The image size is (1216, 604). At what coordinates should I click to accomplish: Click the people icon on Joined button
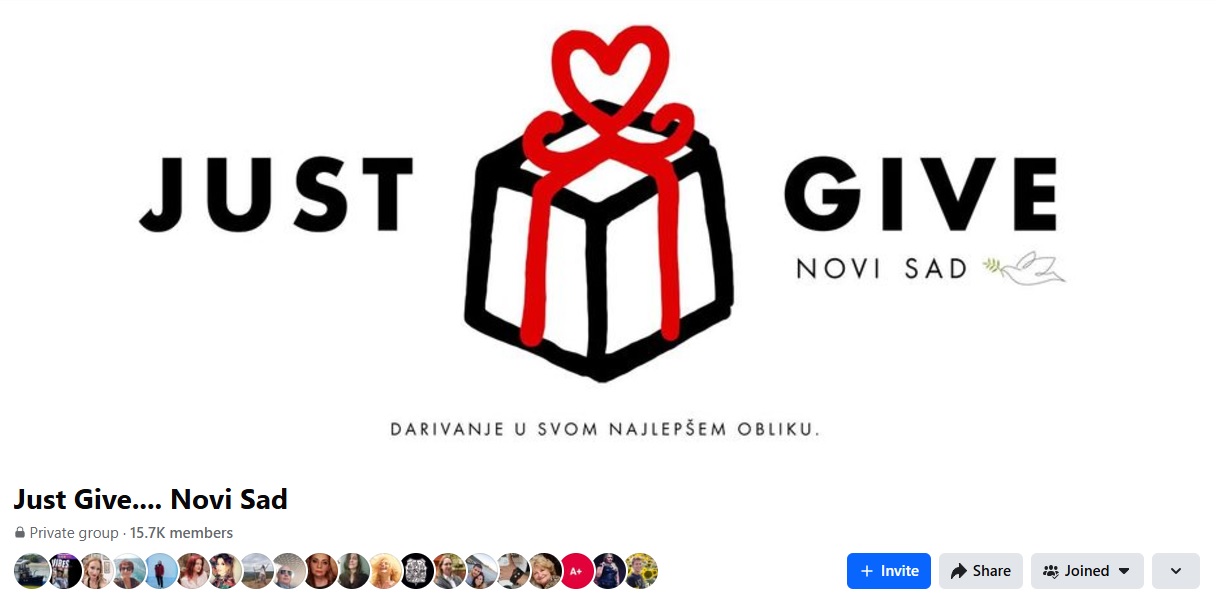click(1051, 571)
